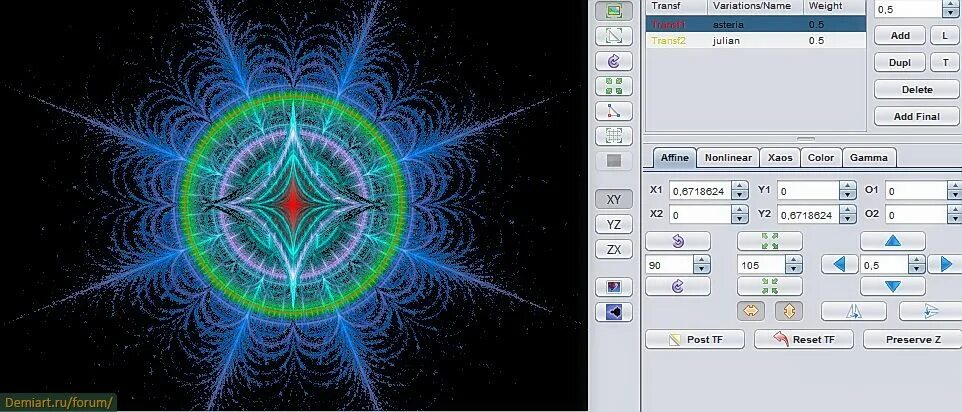Toggle the preview image display icon
Screen dimensions: 962x412
click(x=614, y=11)
